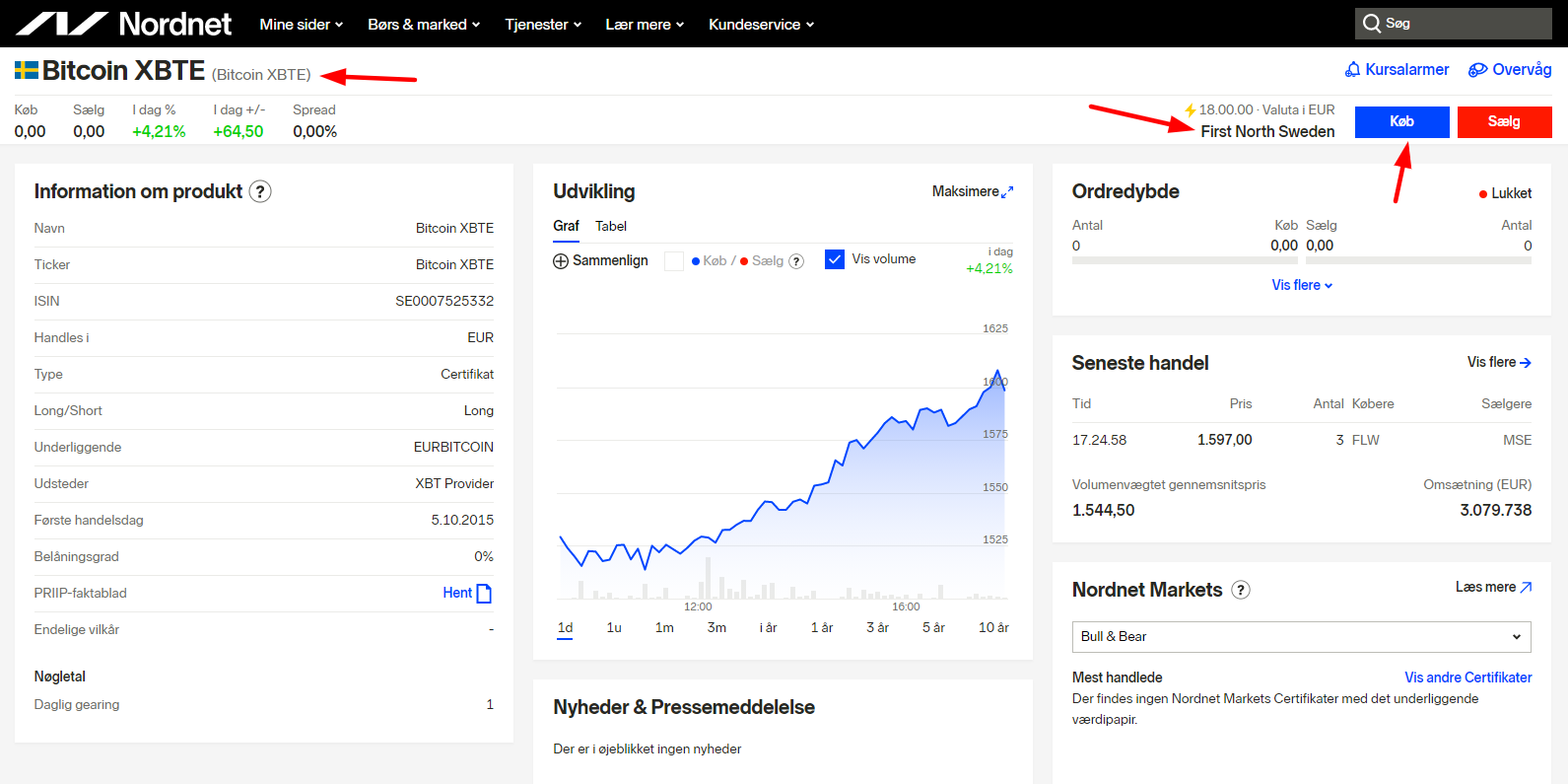Expand the Lær mere menu
This screenshot has width=1568, height=784.
[x=645, y=24]
